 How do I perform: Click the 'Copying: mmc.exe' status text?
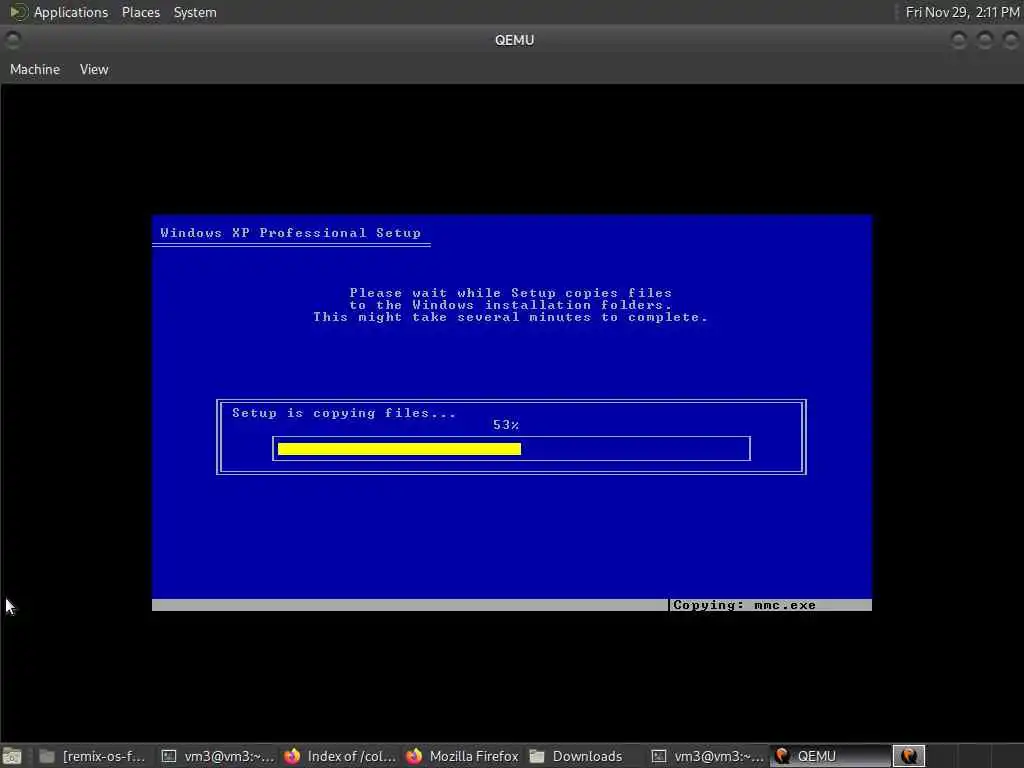(x=744, y=605)
